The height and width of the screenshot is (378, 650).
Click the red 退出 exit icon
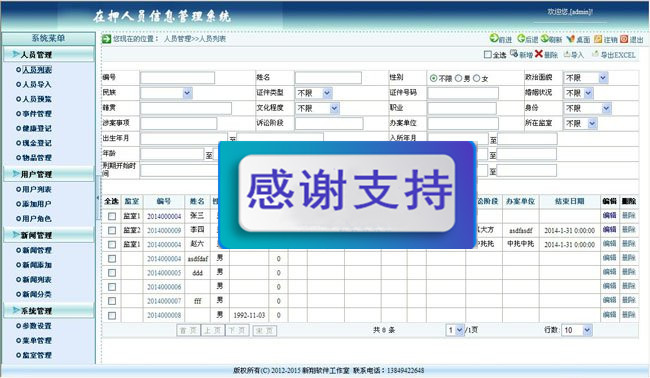pos(624,39)
